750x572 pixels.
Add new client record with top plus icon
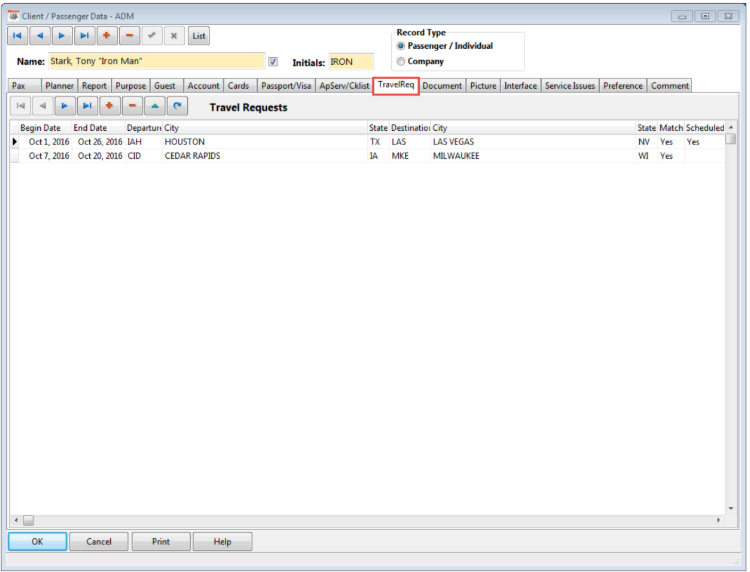107,36
